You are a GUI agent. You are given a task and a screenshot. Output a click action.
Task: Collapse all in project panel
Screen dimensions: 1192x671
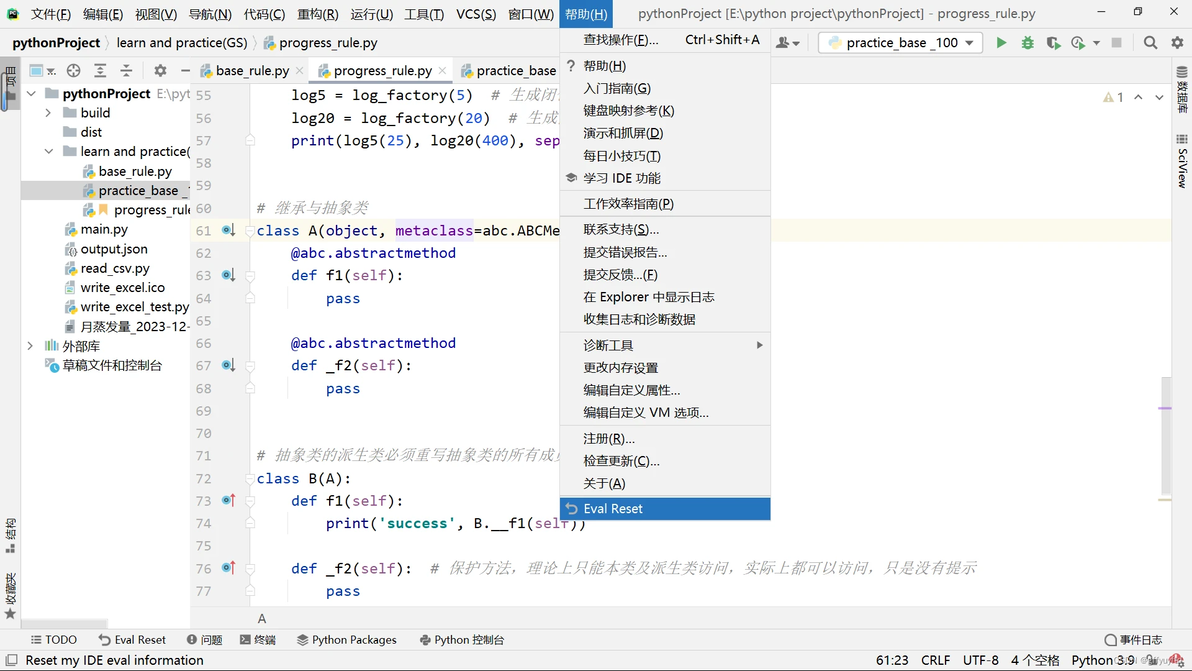pyautogui.click(x=126, y=71)
